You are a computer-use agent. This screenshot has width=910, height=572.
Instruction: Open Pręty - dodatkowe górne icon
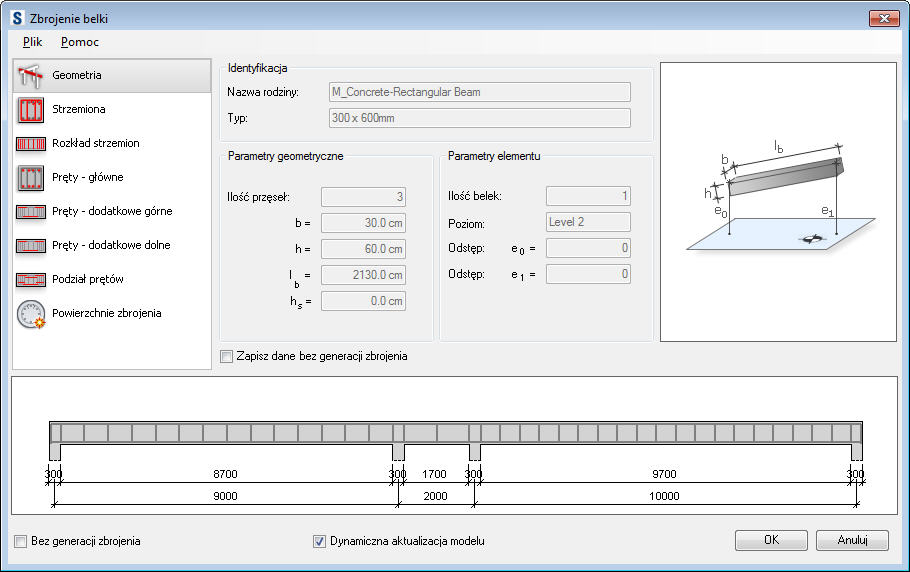(x=31, y=212)
